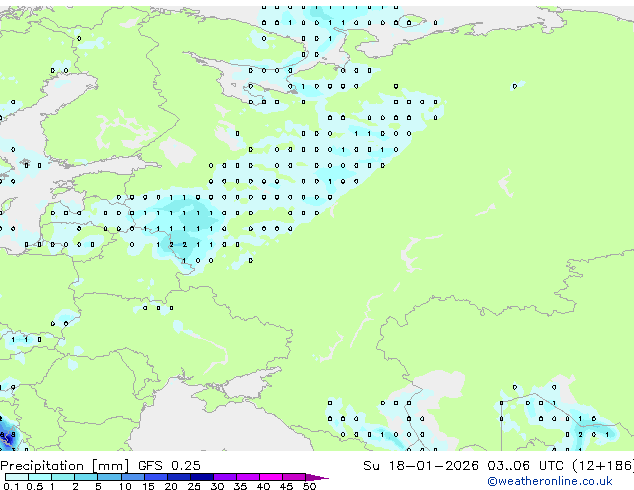Select the '35' legend scale label
The width and height of the screenshot is (634, 490).
[240, 486]
